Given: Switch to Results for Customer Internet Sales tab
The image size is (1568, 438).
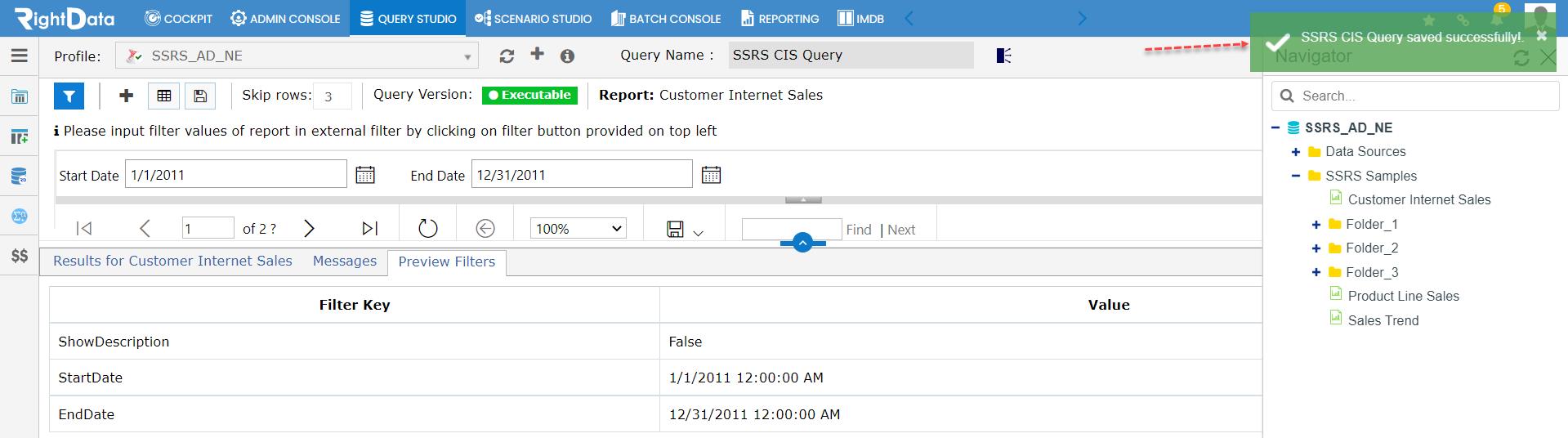Looking at the screenshot, I should pos(172,261).
